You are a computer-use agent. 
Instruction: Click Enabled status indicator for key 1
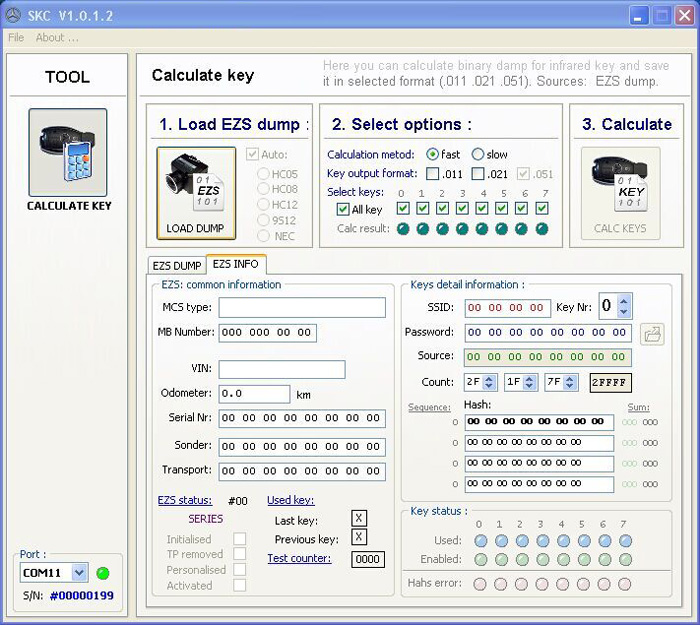coord(501,559)
